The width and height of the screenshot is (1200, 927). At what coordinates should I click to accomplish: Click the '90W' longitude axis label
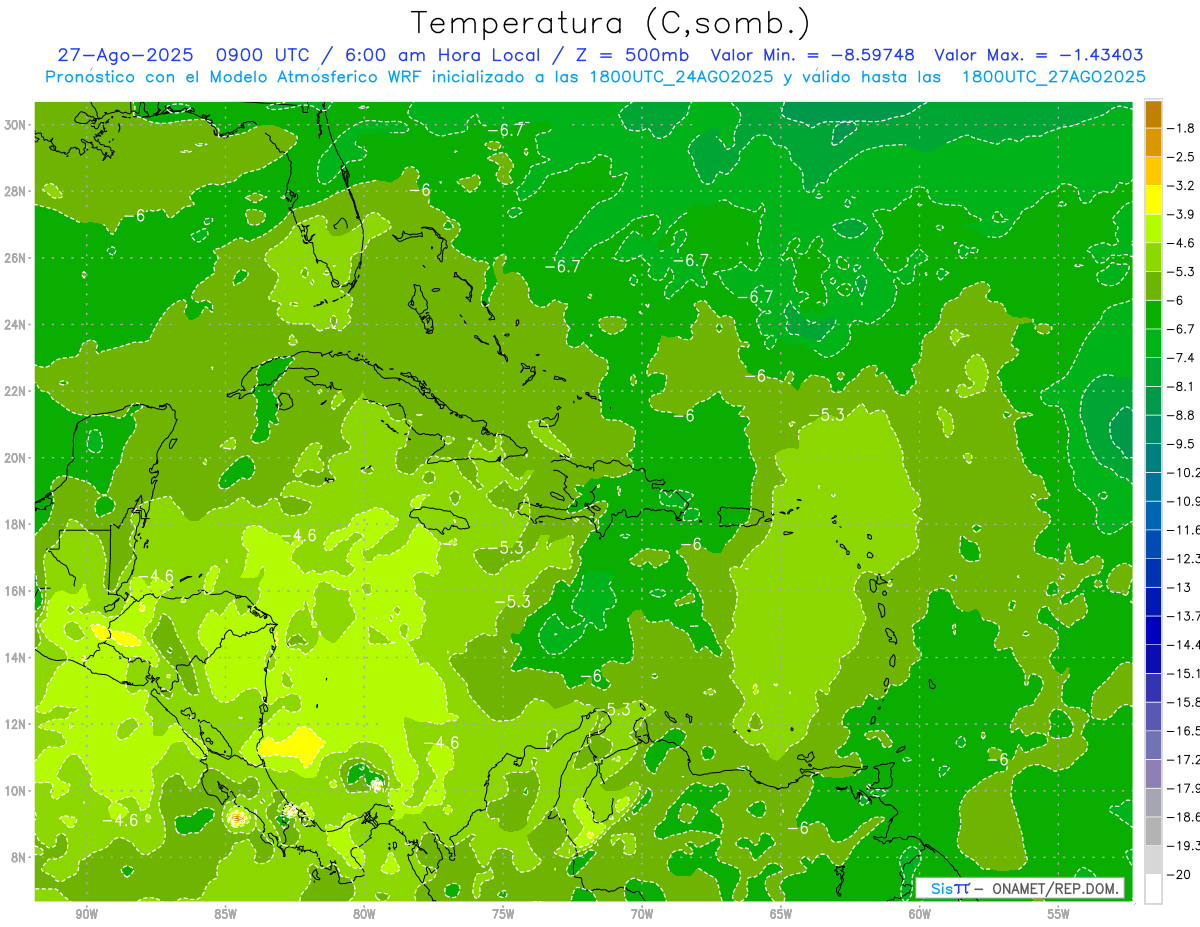tap(86, 914)
